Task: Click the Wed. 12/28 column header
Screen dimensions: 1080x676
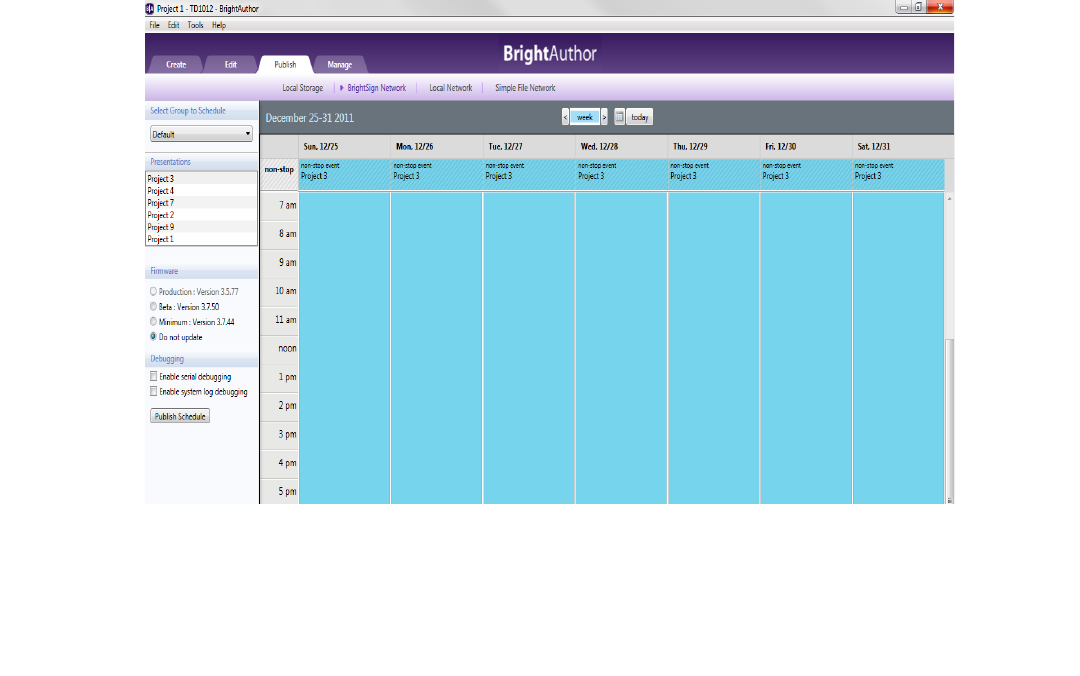Action: [621, 147]
